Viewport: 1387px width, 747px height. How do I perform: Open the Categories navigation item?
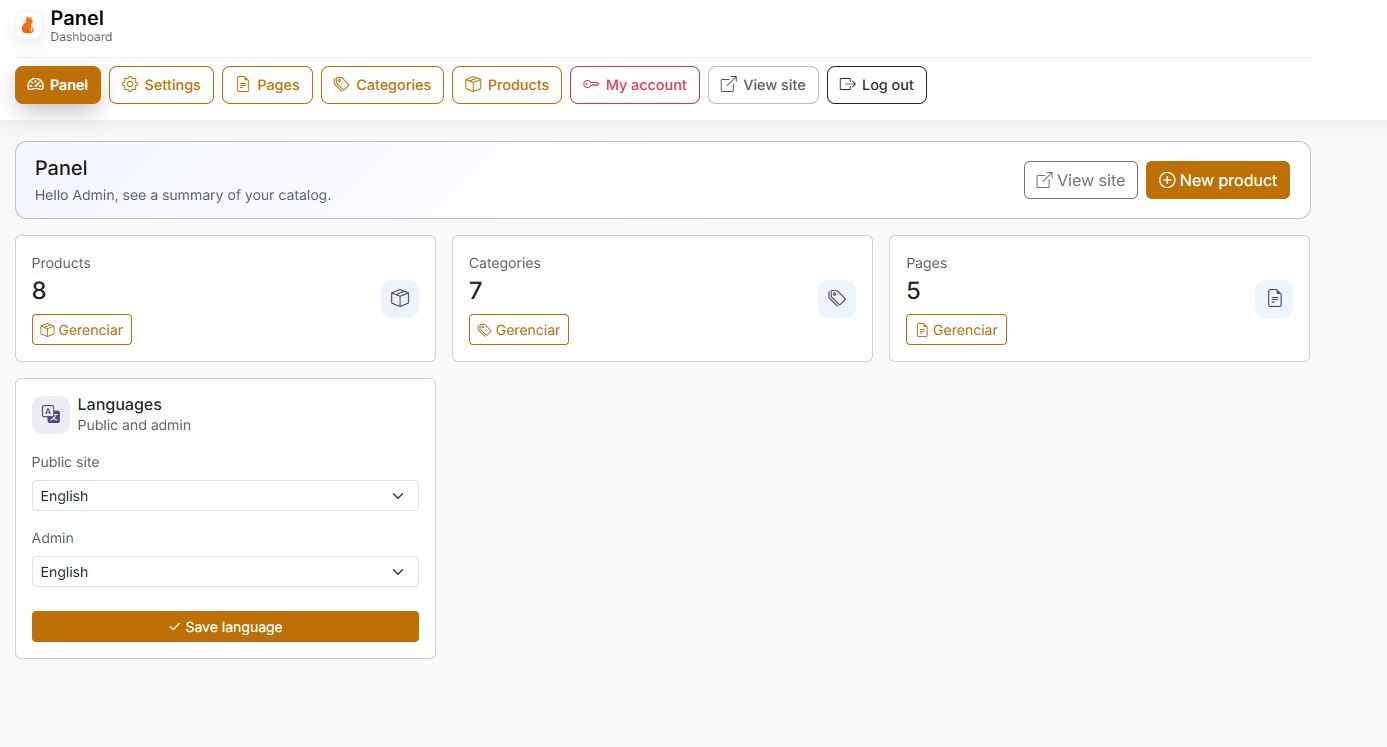coord(382,85)
